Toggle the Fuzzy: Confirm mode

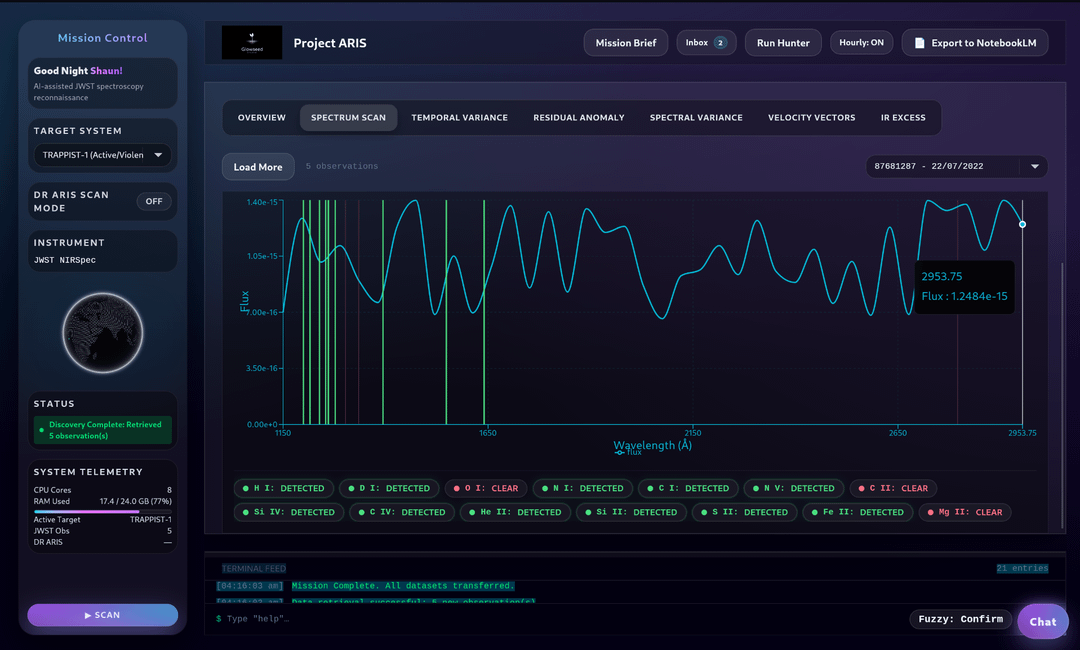pyautogui.click(x=960, y=619)
